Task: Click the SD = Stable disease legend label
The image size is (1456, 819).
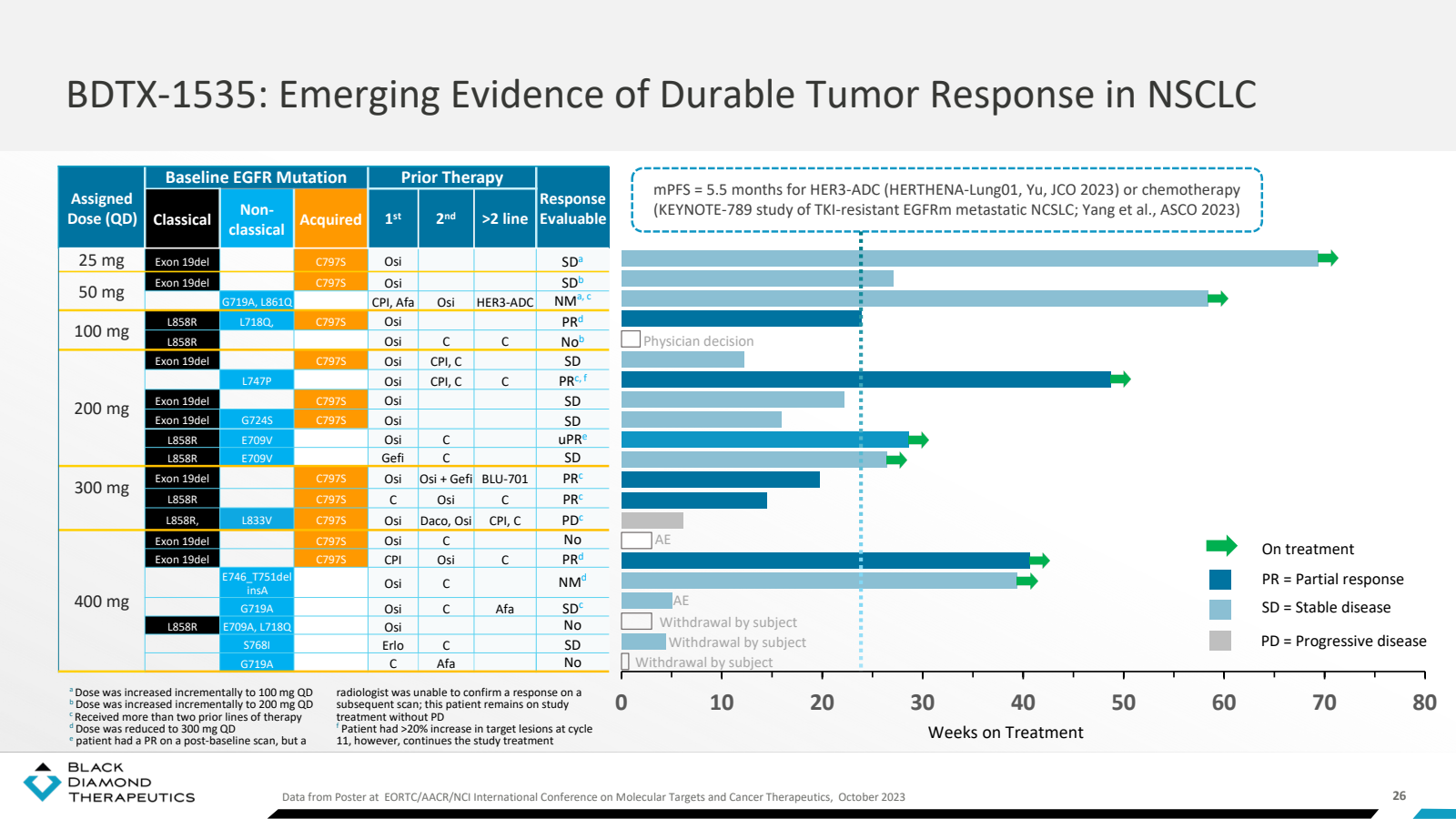Action: (1326, 608)
